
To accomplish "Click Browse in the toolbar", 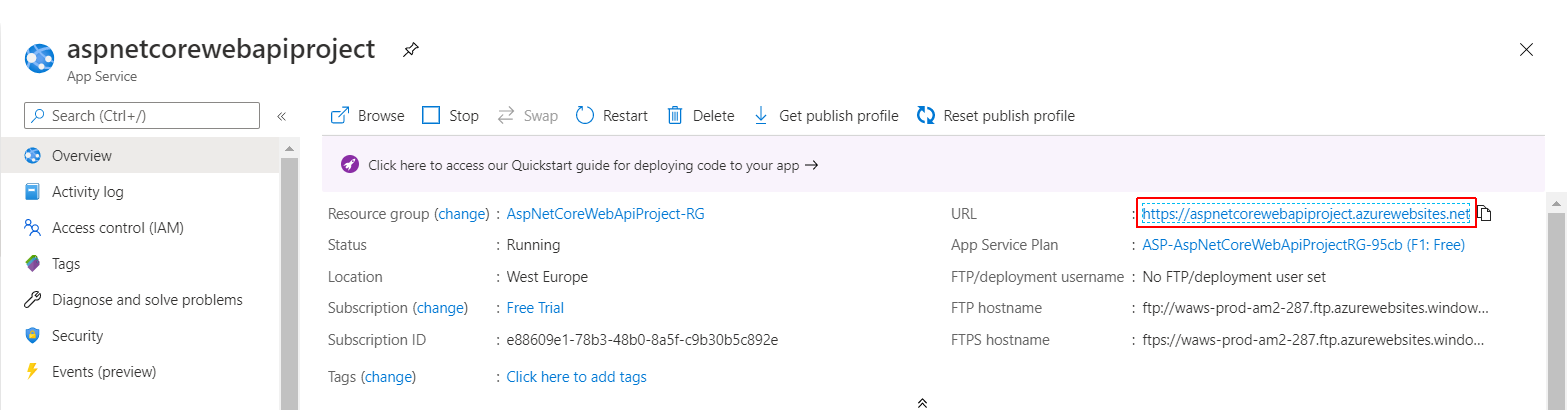I will point(367,116).
